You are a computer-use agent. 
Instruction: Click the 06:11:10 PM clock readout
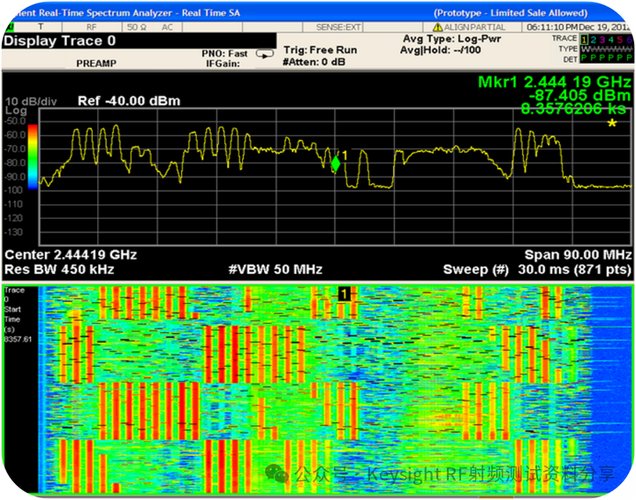coord(552,27)
